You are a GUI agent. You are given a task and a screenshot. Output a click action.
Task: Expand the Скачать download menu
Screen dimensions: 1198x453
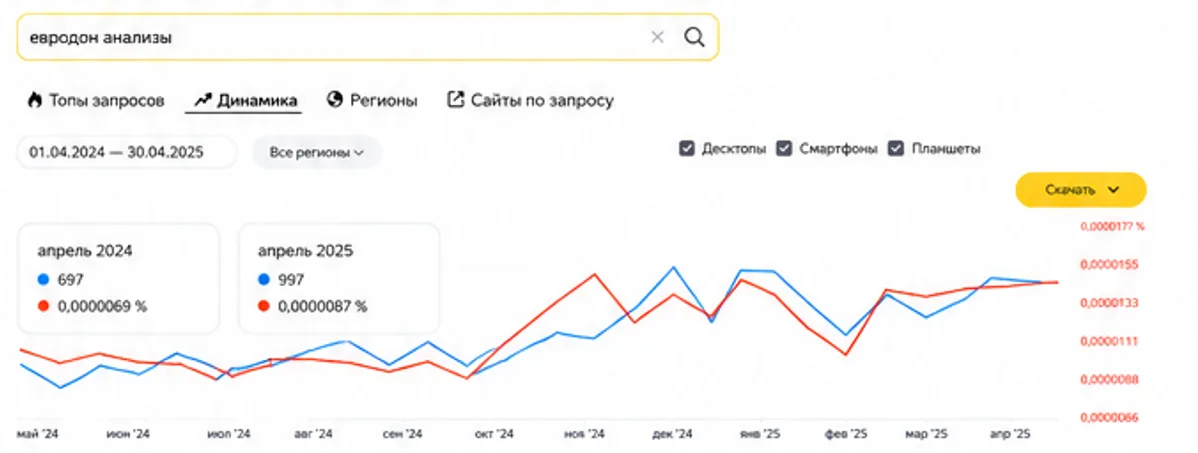(x=1080, y=190)
